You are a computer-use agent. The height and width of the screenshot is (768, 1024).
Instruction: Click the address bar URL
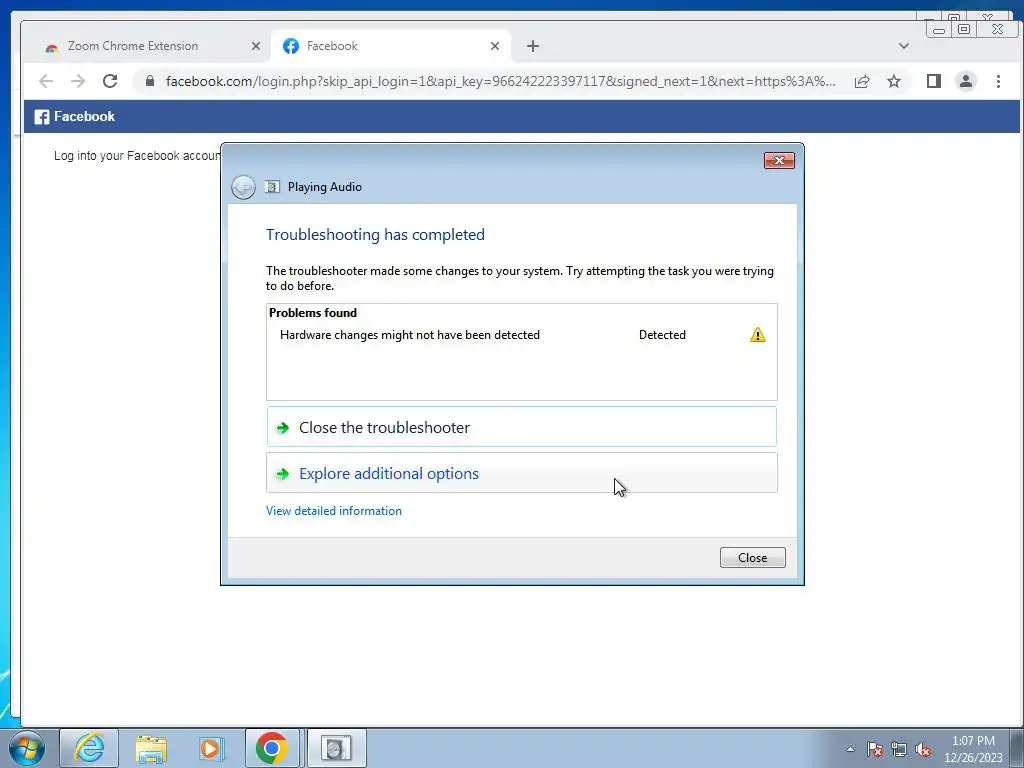click(x=500, y=81)
